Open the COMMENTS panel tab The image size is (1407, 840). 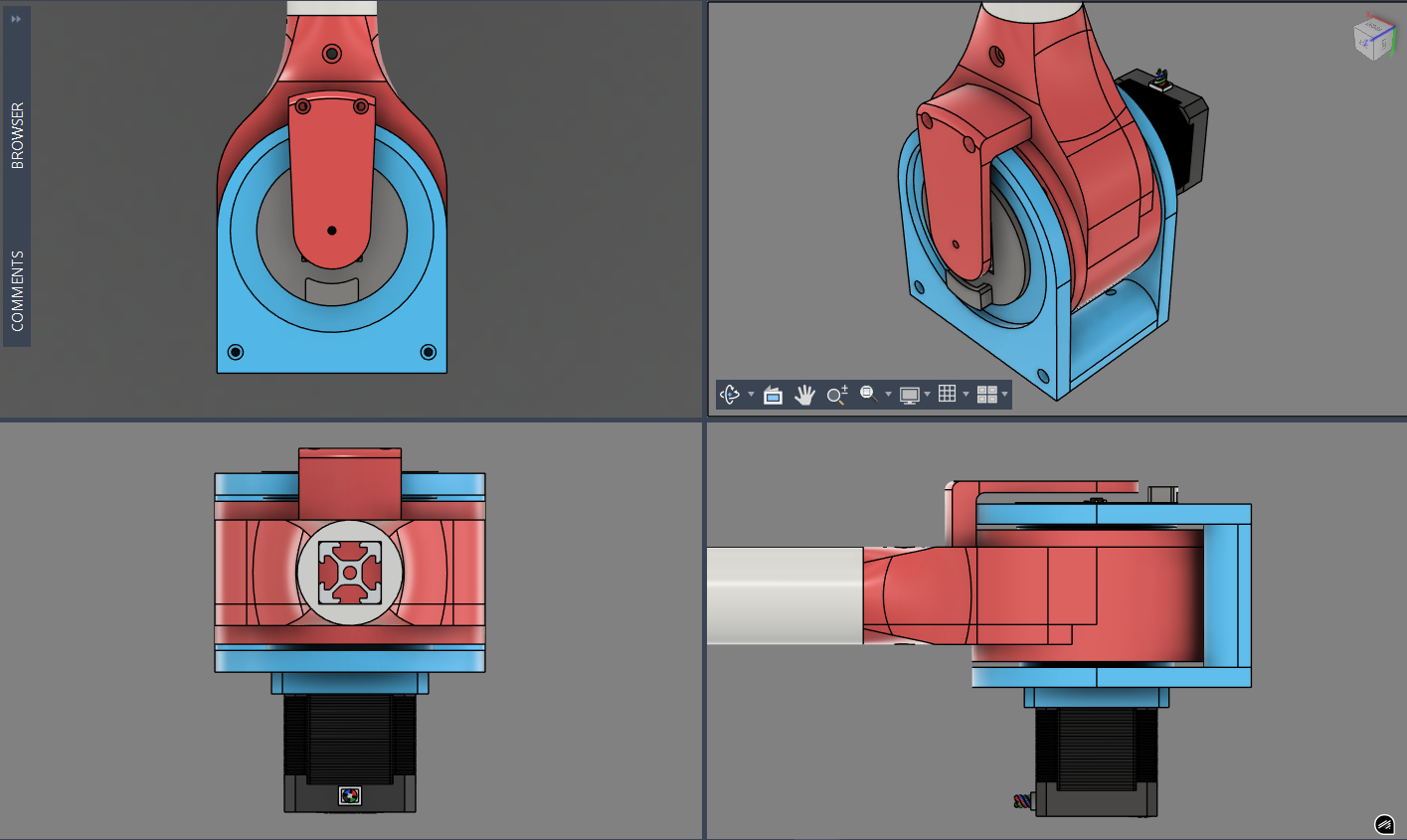point(17,290)
